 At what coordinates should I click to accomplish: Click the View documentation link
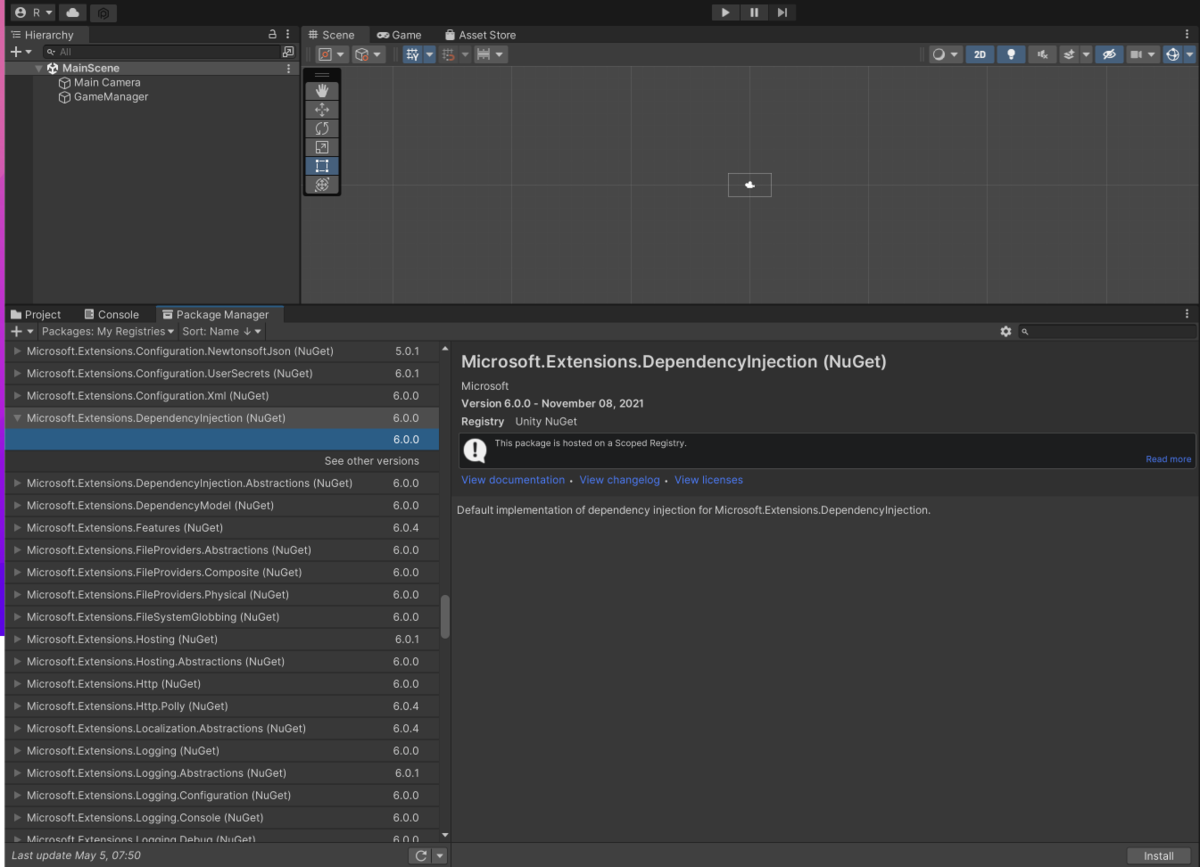pyautogui.click(x=512, y=479)
